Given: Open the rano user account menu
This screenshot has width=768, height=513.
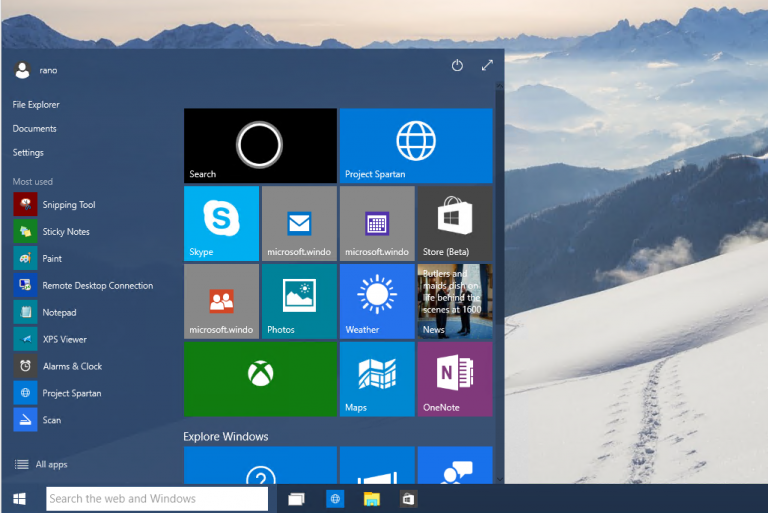Looking at the screenshot, I should pyautogui.click(x=35, y=70).
